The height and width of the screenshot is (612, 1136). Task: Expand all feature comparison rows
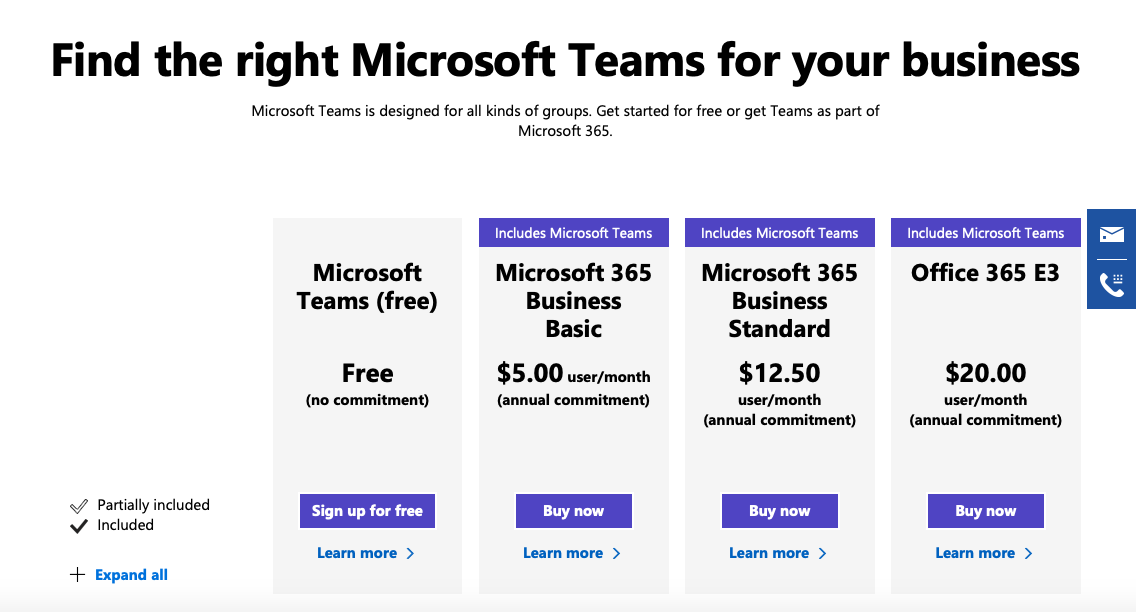click(x=131, y=575)
